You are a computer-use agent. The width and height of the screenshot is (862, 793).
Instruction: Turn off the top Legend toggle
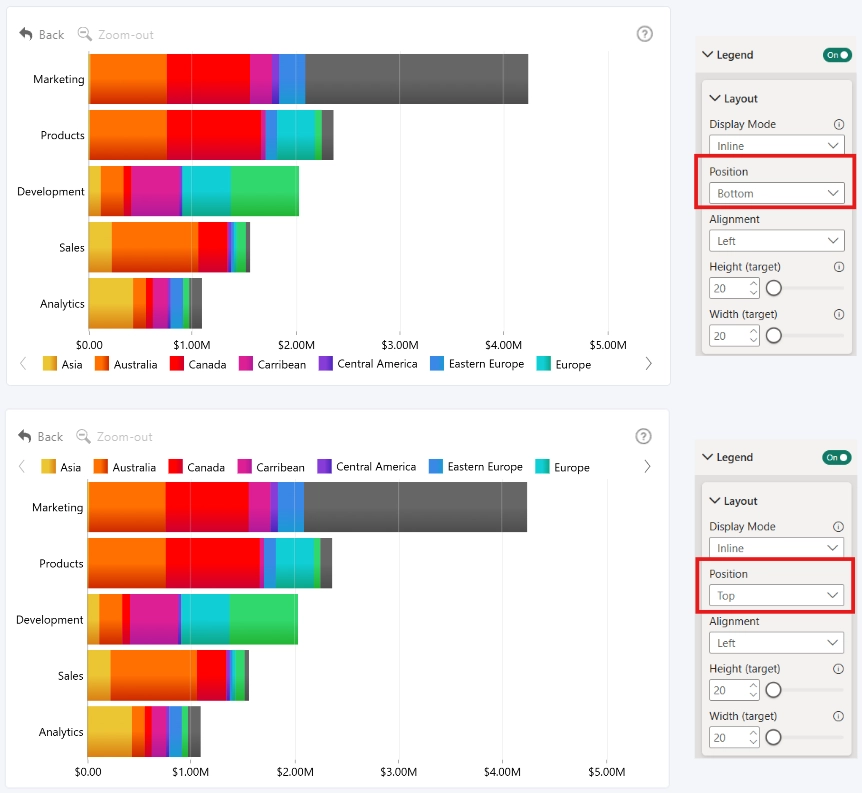[x=837, y=55]
